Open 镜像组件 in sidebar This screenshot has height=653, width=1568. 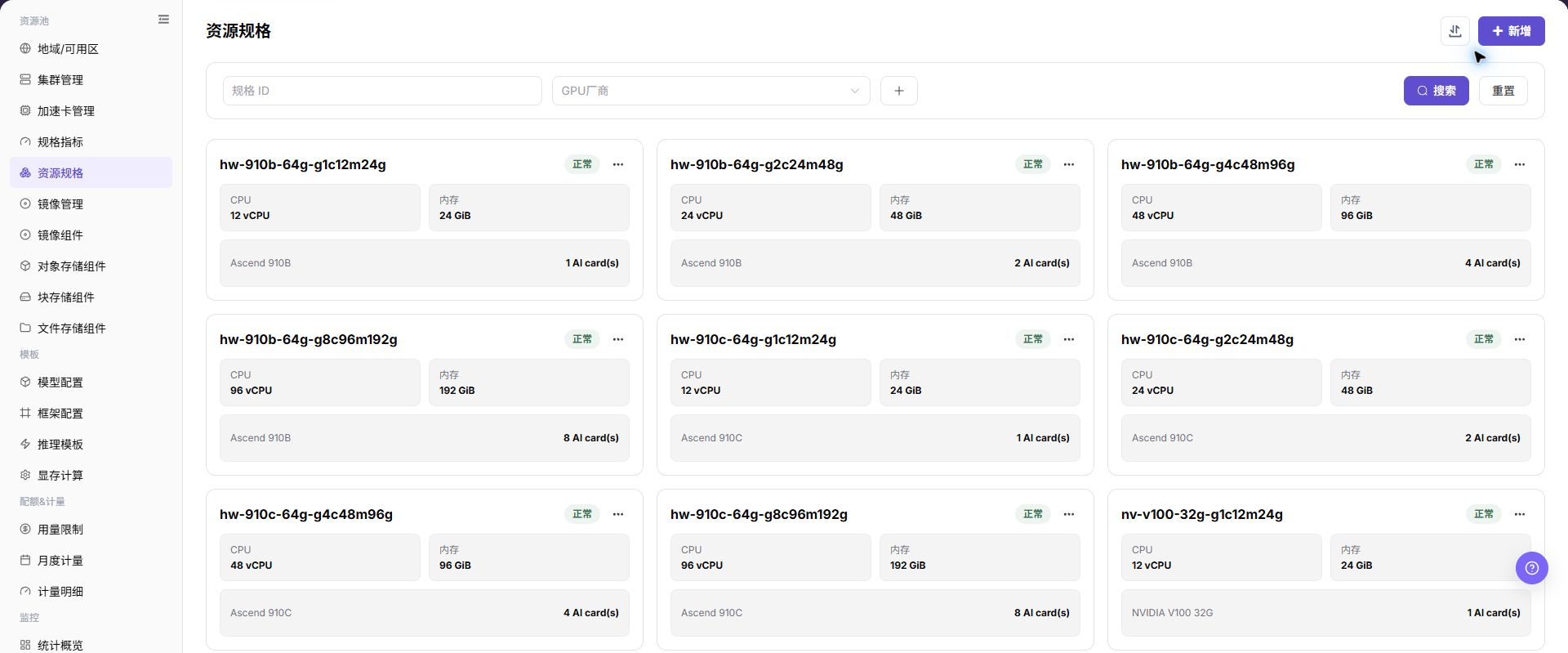pyautogui.click(x=91, y=235)
